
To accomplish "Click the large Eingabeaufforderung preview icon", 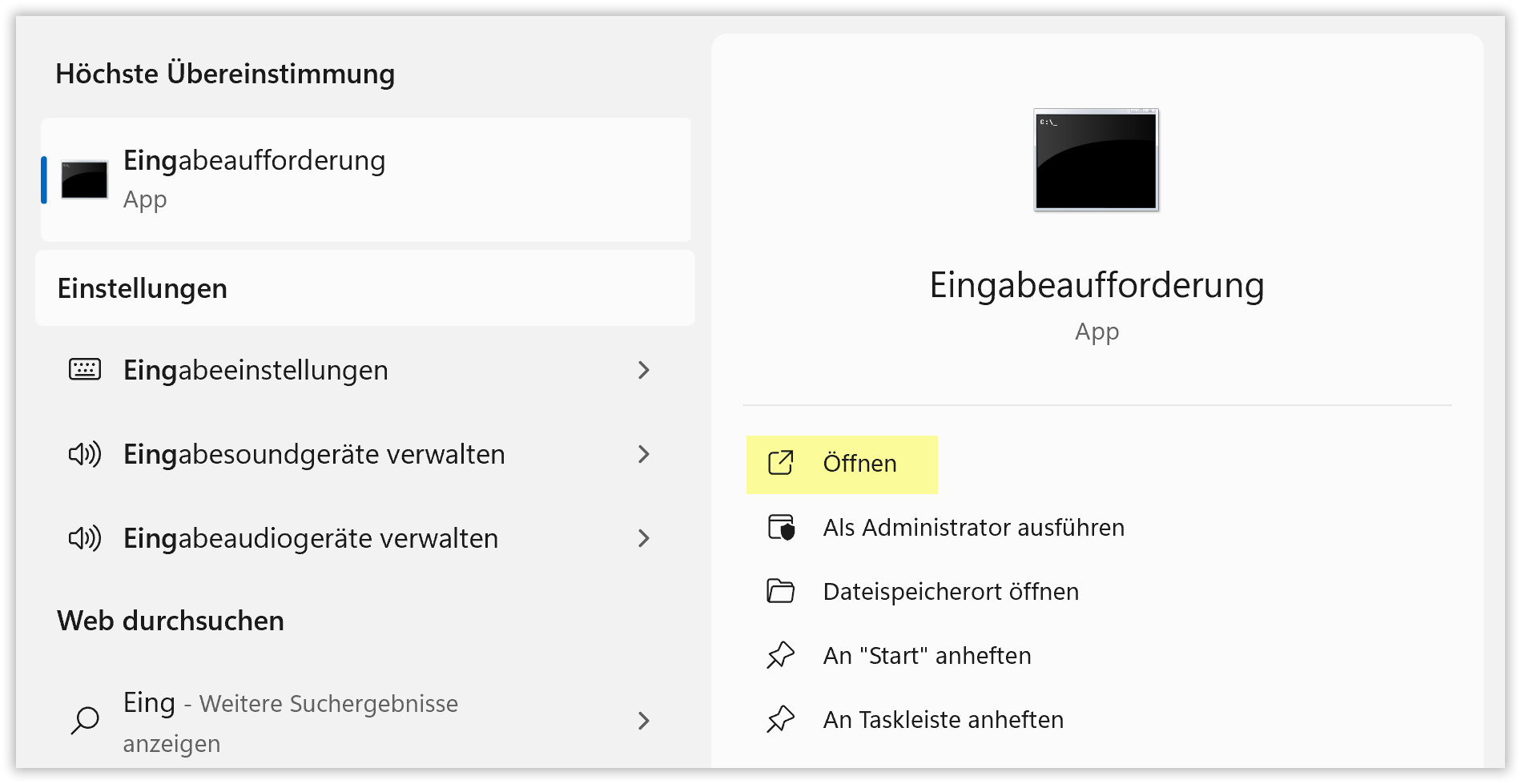I will pyautogui.click(x=1096, y=160).
